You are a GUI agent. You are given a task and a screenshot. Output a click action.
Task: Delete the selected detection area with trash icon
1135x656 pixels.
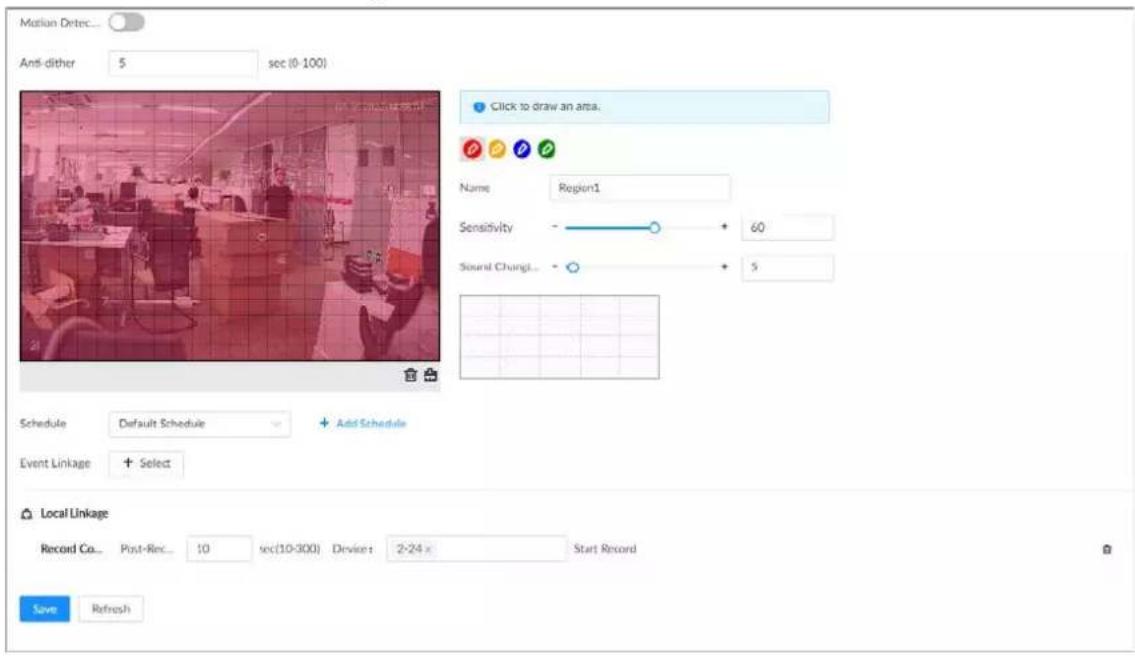pyautogui.click(x=410, y=375)
